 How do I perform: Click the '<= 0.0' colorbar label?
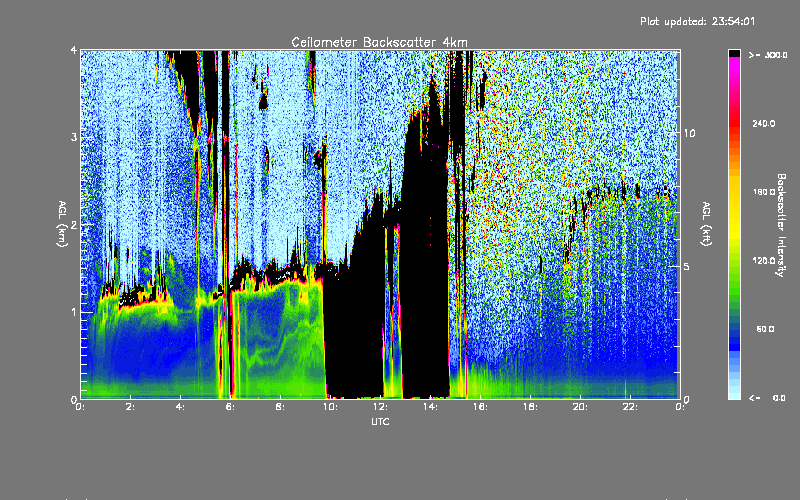click(767, 398)
